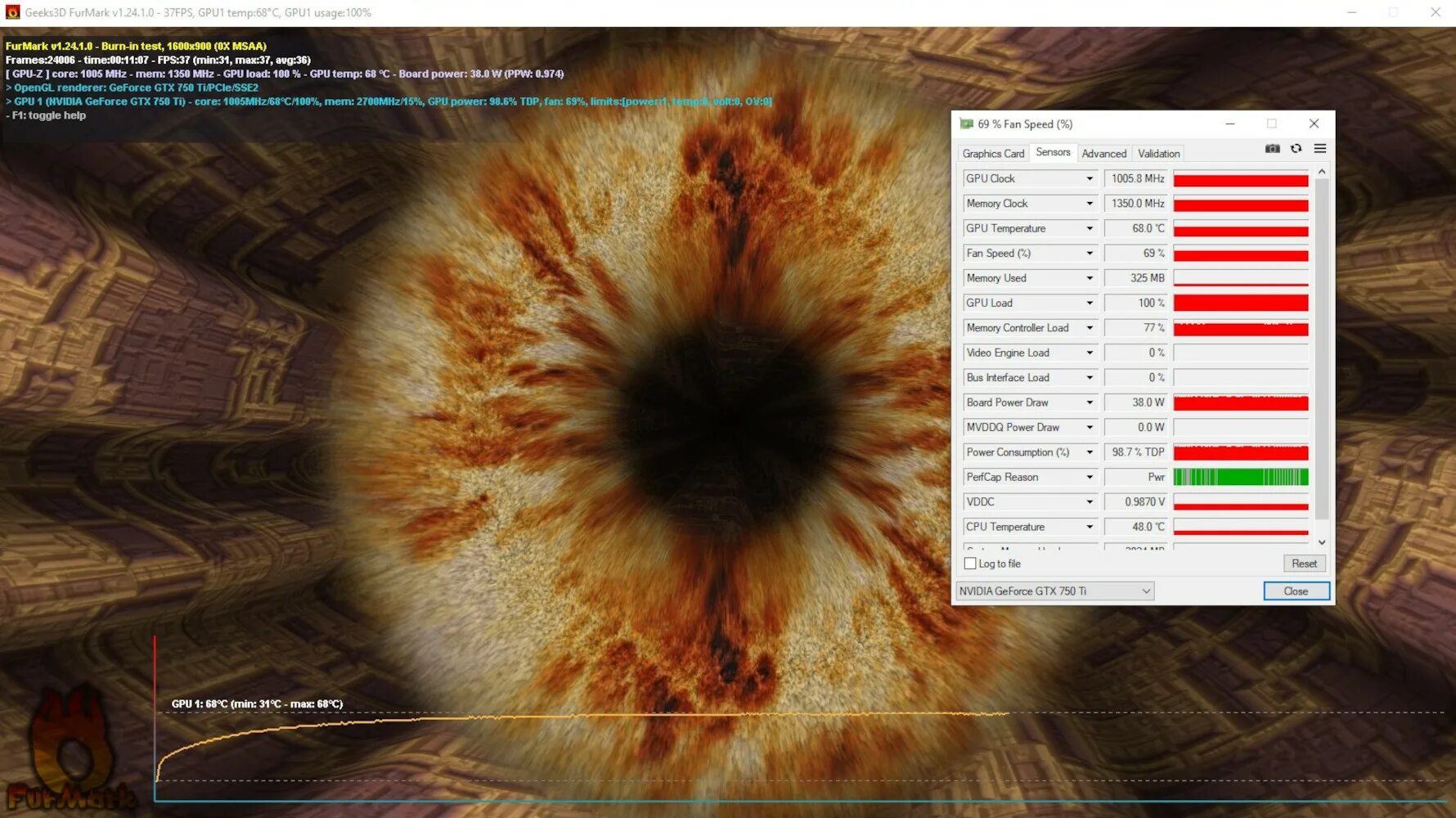This screenshot has width=1456, height=818.
Task: Click the GPU Clock value 1005.8 MHz
Action: (1138, 178)
